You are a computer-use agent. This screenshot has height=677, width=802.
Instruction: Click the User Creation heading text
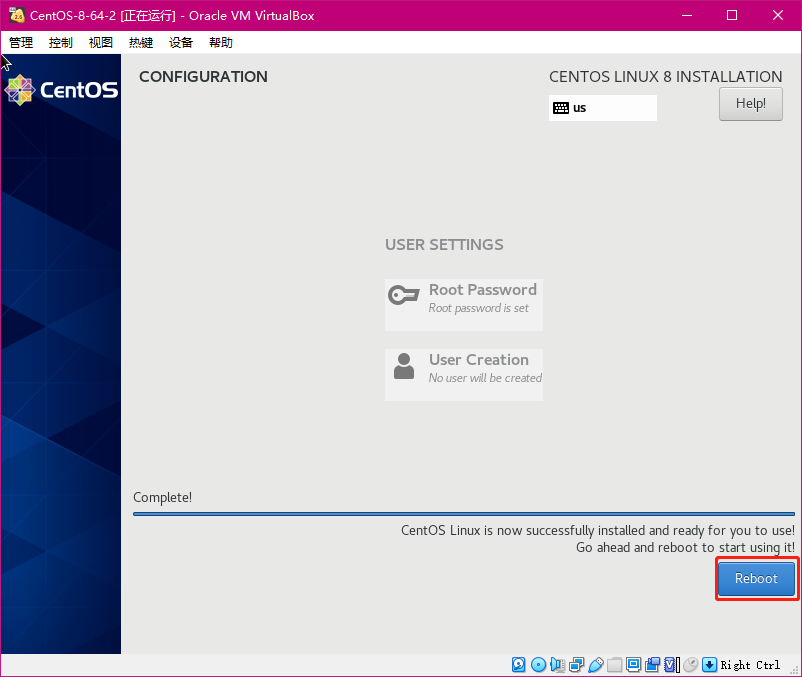[479, 359]
